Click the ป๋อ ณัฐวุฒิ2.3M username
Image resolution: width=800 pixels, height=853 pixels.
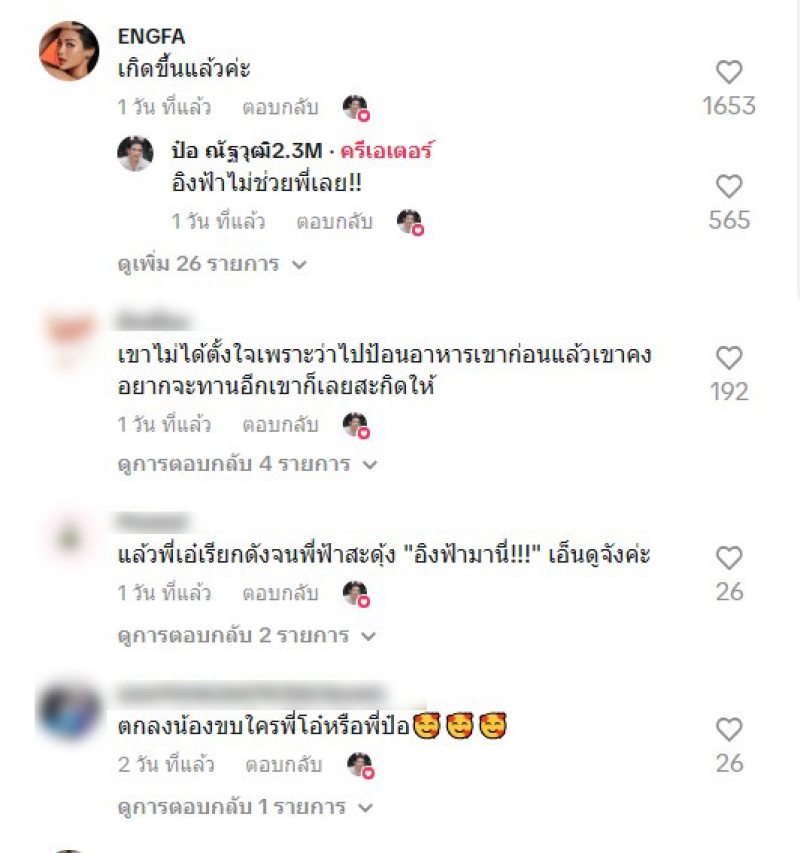click(x=247, y=151)
